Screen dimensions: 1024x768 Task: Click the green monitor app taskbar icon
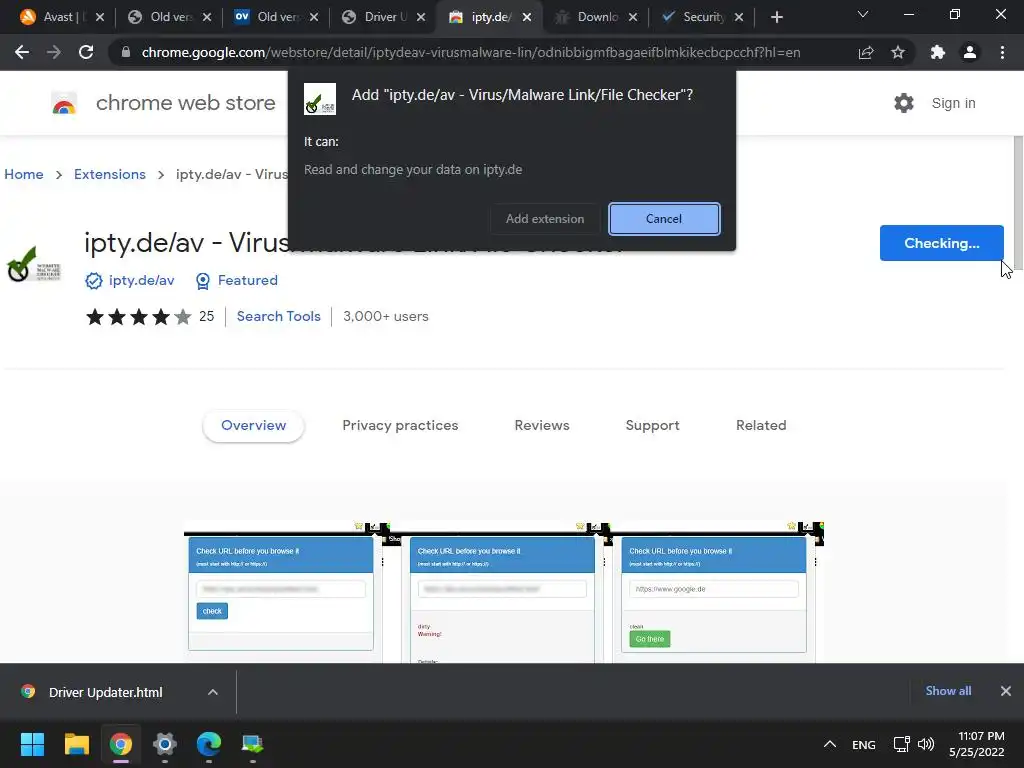coord(253,744)
